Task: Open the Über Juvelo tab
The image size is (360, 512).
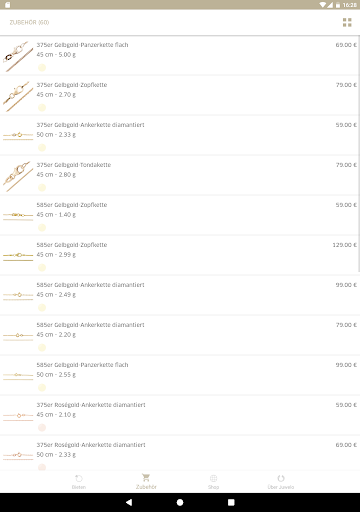Action: 281,482
